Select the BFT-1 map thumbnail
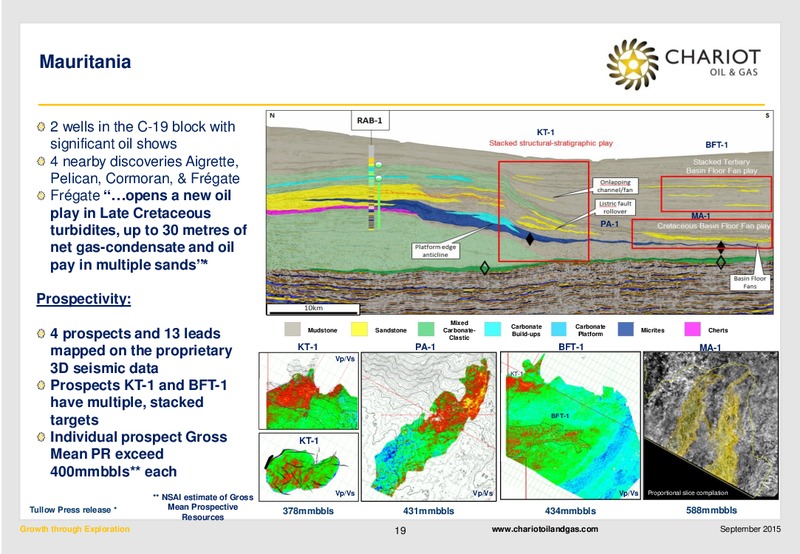The width and height of the screenshot is (800, 554). pyautogui.click(x=570, y=425)
